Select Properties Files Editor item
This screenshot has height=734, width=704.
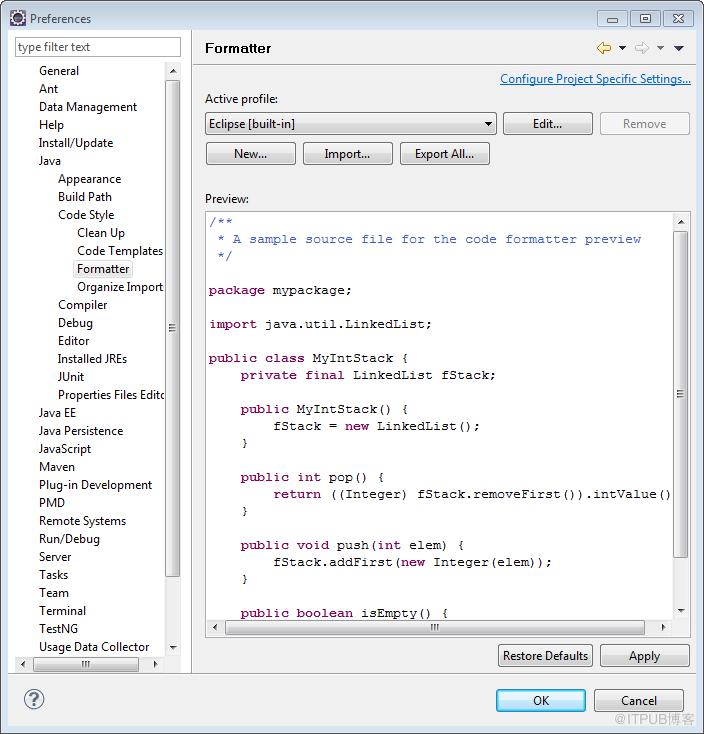click(111, 395)
